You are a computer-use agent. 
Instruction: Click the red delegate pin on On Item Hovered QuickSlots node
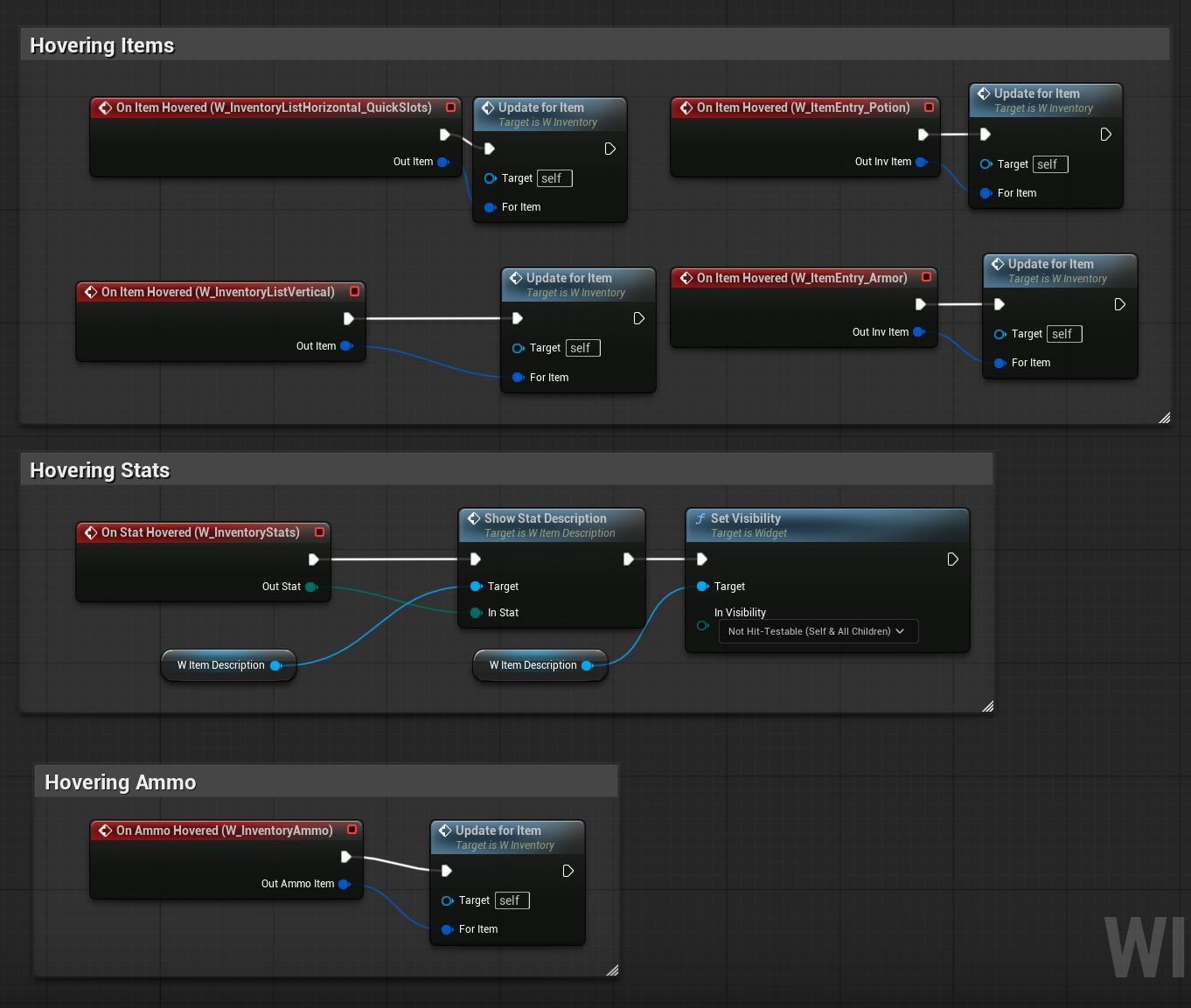451,108
